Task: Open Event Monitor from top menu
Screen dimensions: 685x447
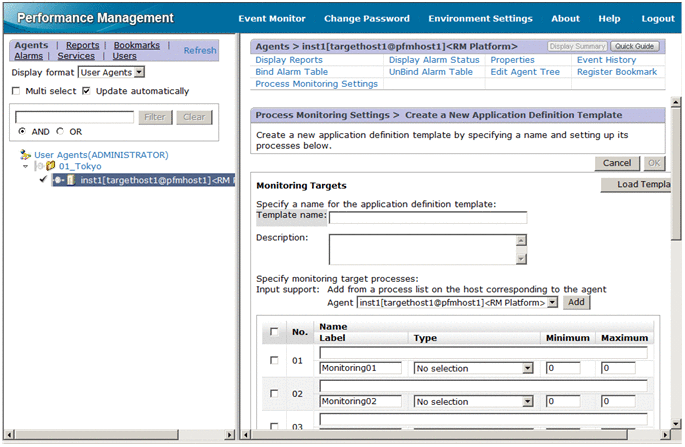Action: [x=272, y=18]
